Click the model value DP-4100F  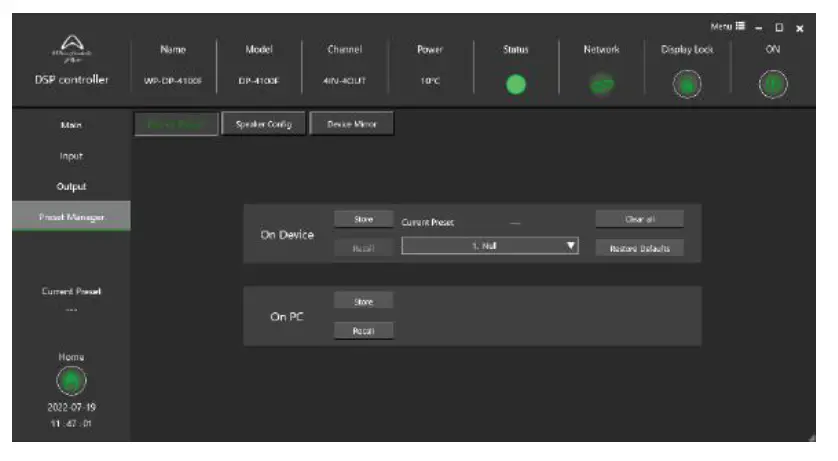click(x=259, y=81)
